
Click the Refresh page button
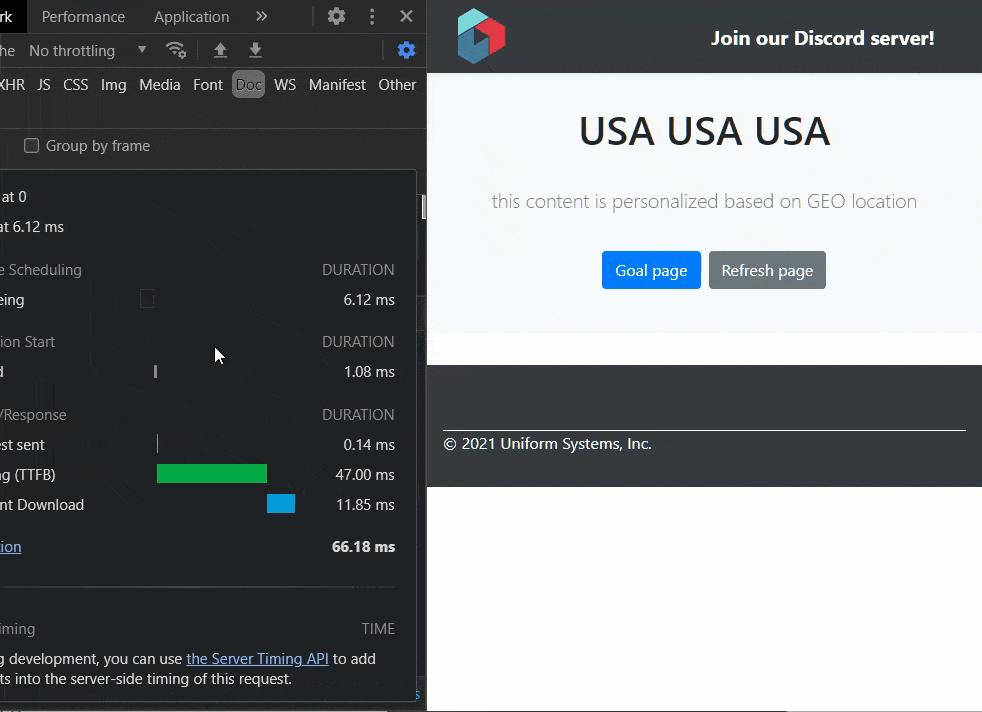[x=767, y=270]
